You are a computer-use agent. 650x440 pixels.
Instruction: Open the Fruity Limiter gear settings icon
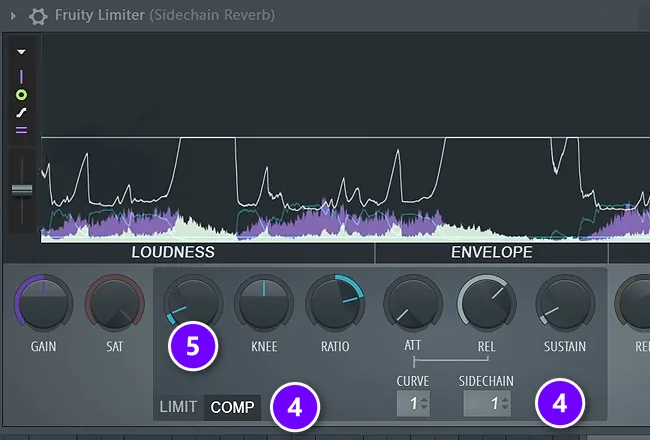[38, 16]
